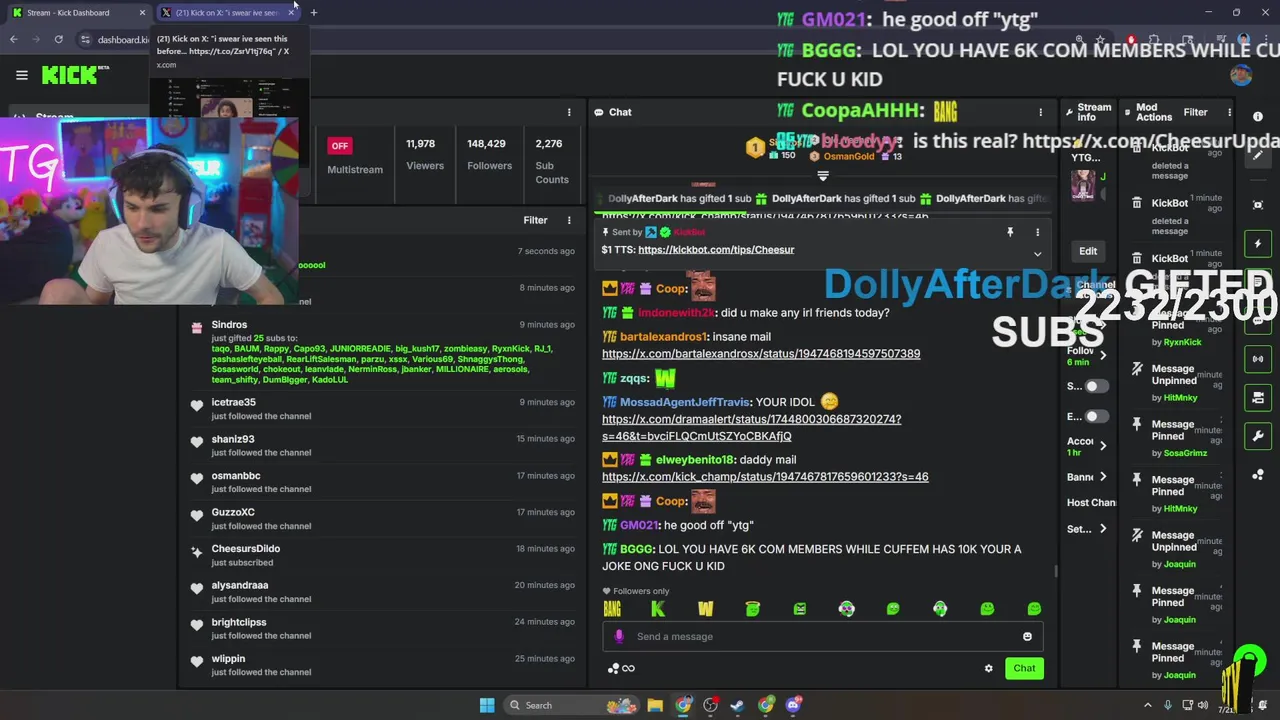Viewport: 1280px width, 720px height.
Task: Open File Explorer from the taskbar
Action: click(655, 705)
